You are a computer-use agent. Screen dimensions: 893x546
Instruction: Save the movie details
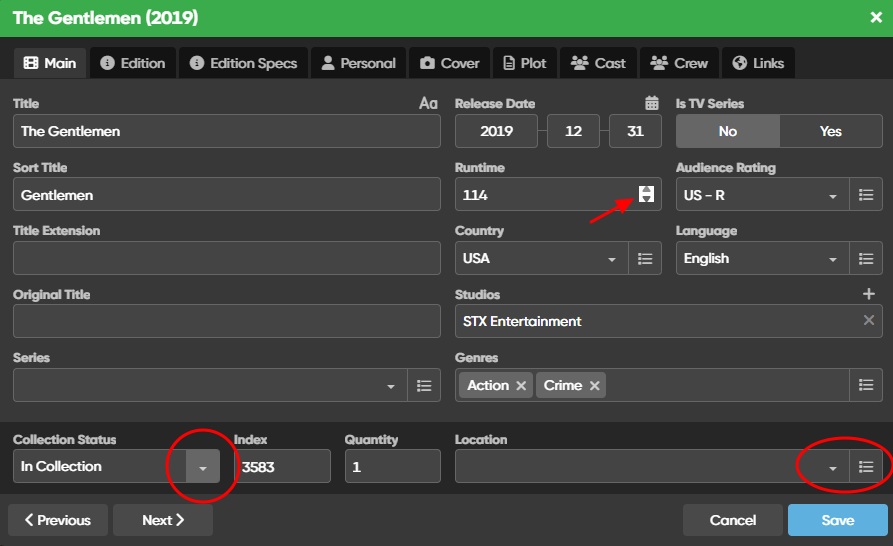pyautogui.click(x=838, y=520)
